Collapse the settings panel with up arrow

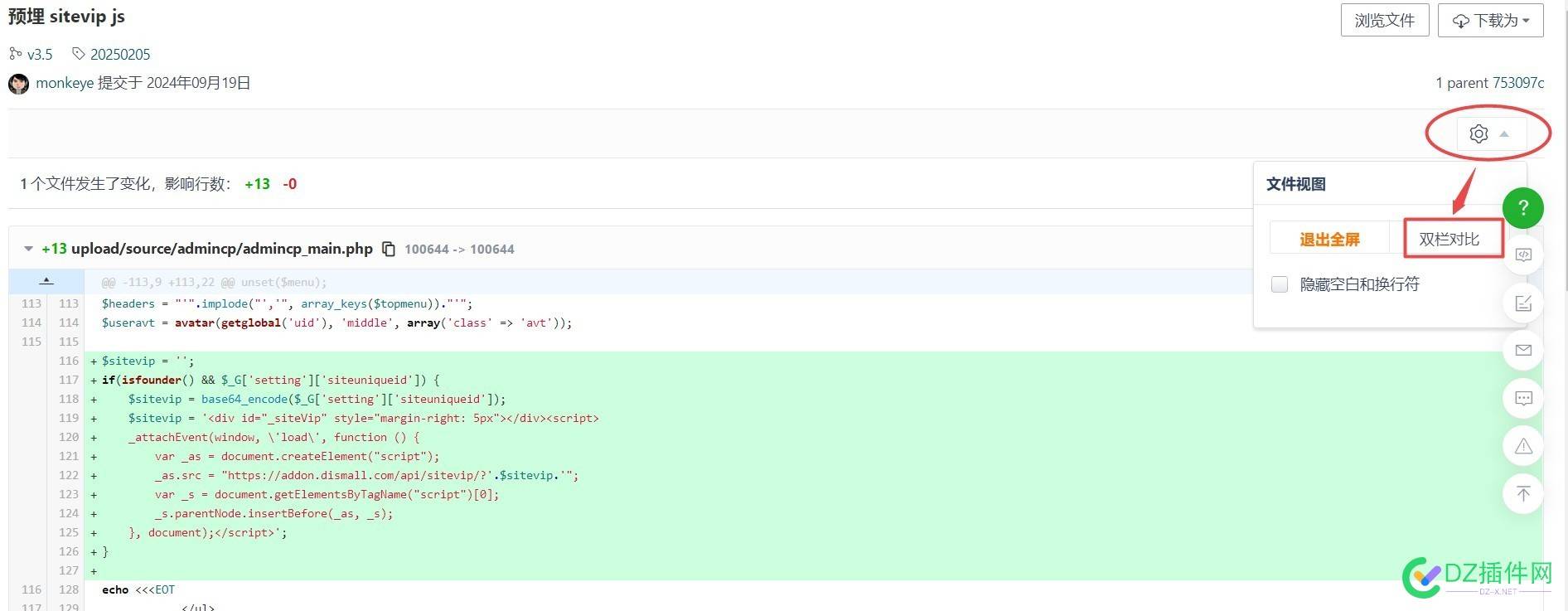[1504, 133]
